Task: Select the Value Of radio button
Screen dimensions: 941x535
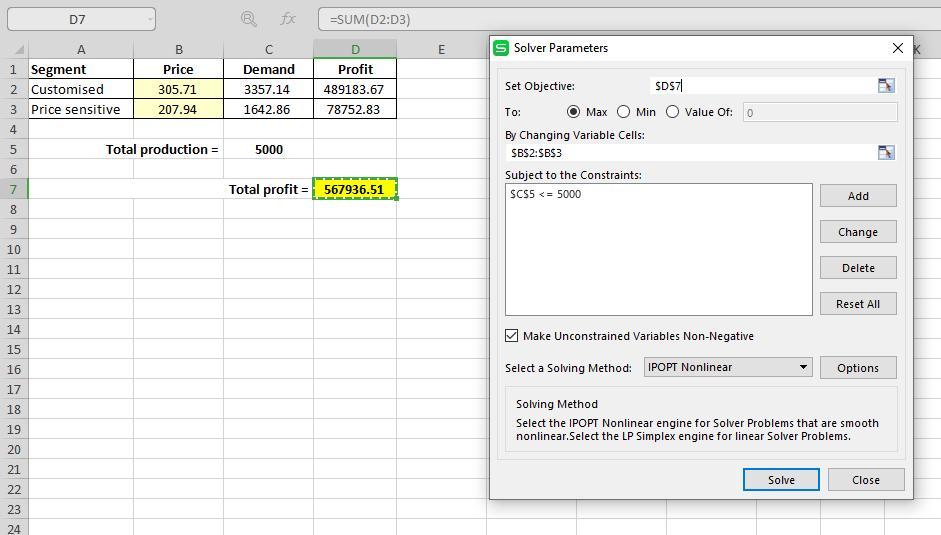Action: click(673, 112)
